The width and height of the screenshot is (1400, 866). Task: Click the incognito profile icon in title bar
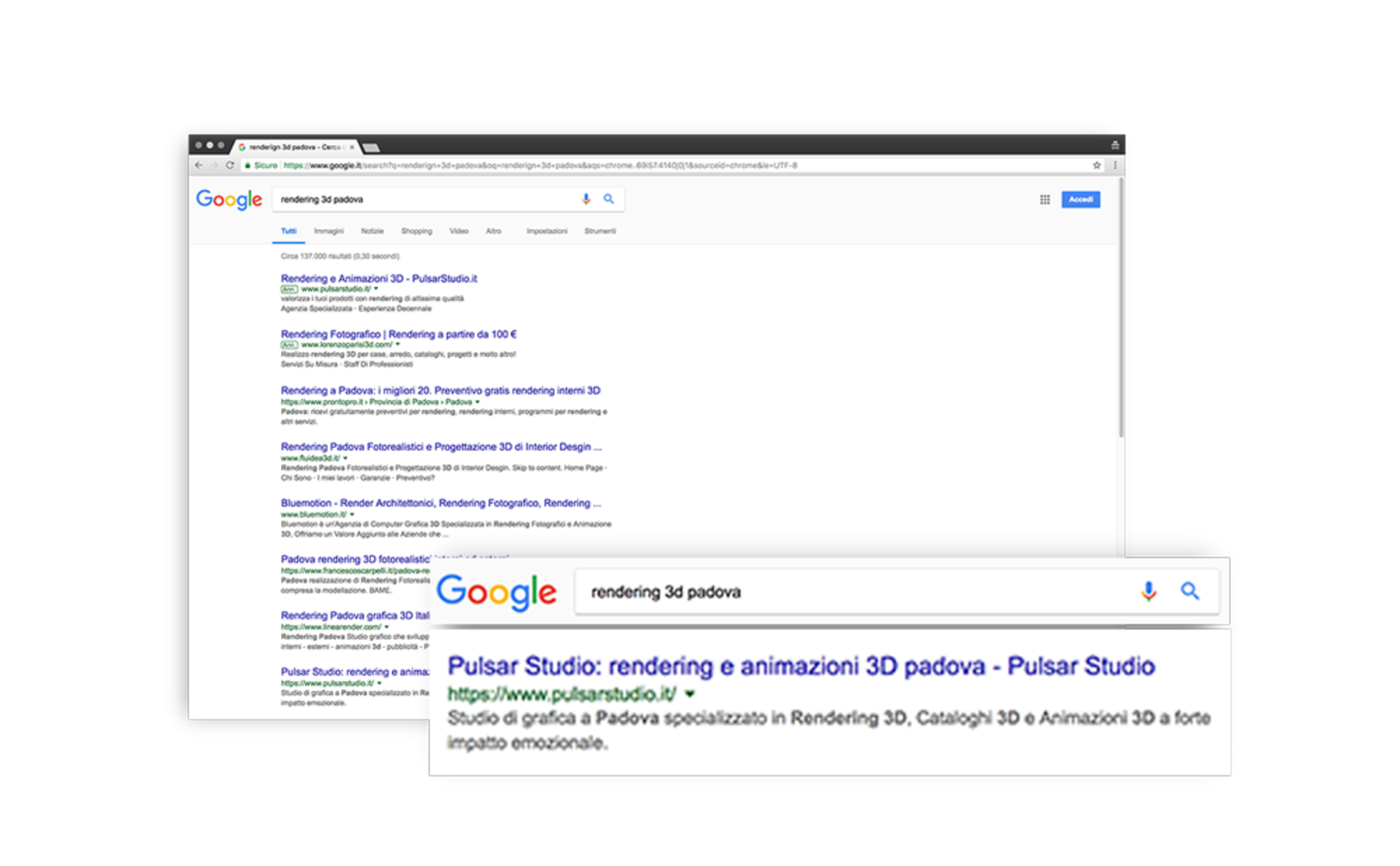[x=1115, y=145]
